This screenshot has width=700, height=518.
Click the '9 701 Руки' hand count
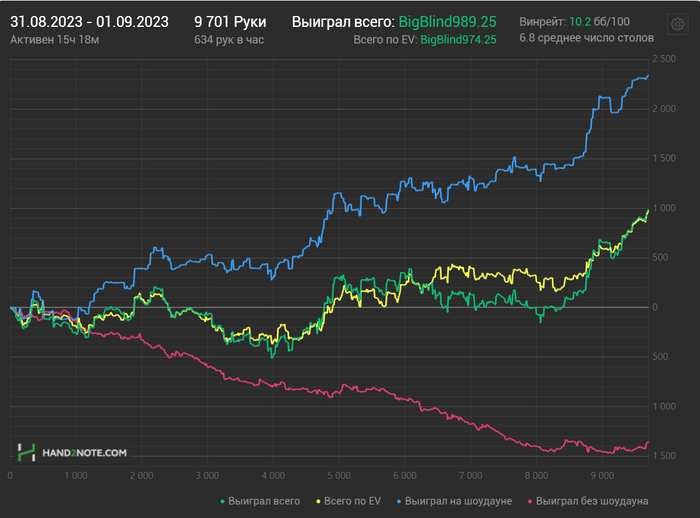click(x=230, y=22)
